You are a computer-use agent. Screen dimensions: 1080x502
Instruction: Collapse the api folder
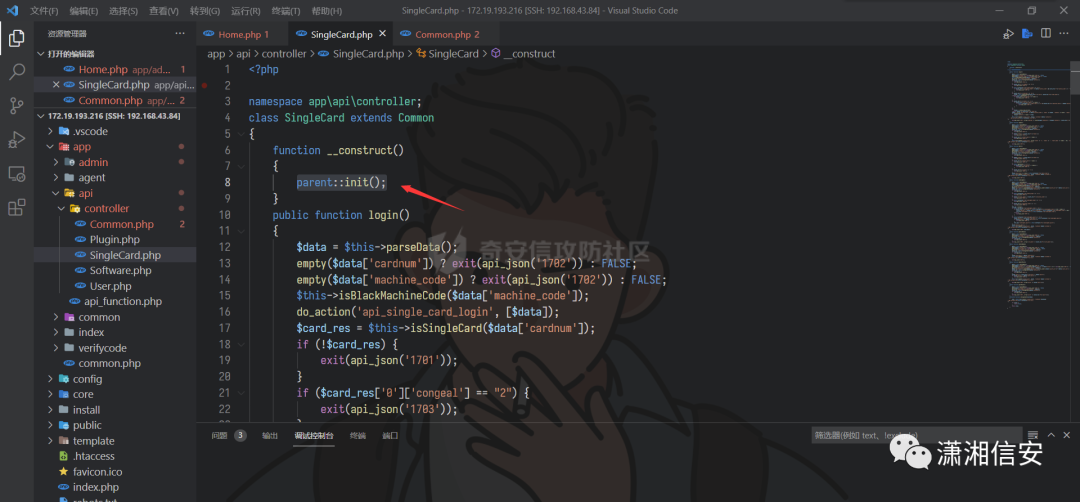56,194
